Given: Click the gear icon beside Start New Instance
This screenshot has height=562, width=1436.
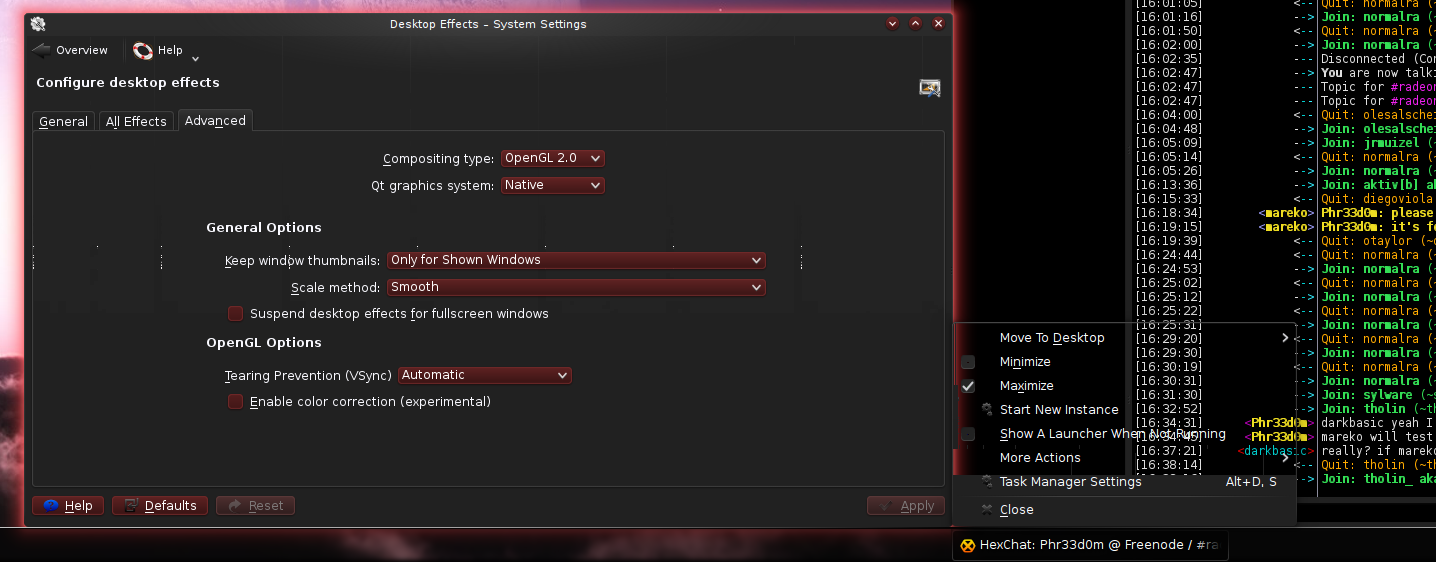Looking at the screenshot, I should tap(987, 410).
